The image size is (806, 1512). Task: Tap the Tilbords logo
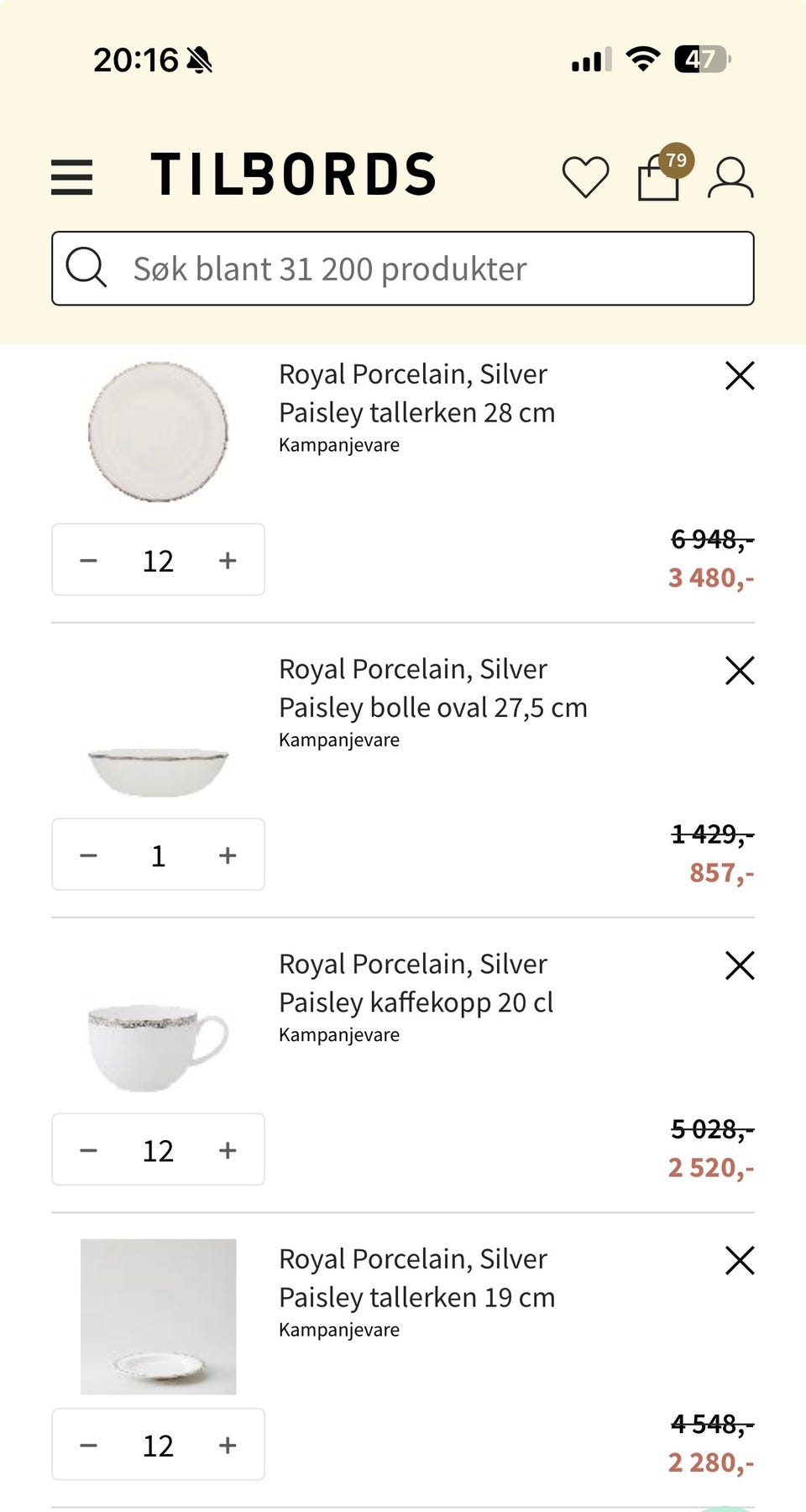click(x=293, y=175)
